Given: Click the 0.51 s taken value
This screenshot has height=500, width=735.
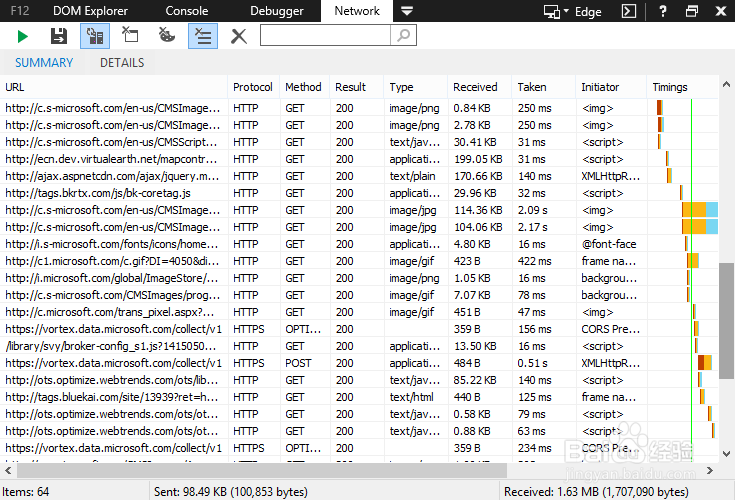Looking at the screenshot, I should (x=532, y=363).
